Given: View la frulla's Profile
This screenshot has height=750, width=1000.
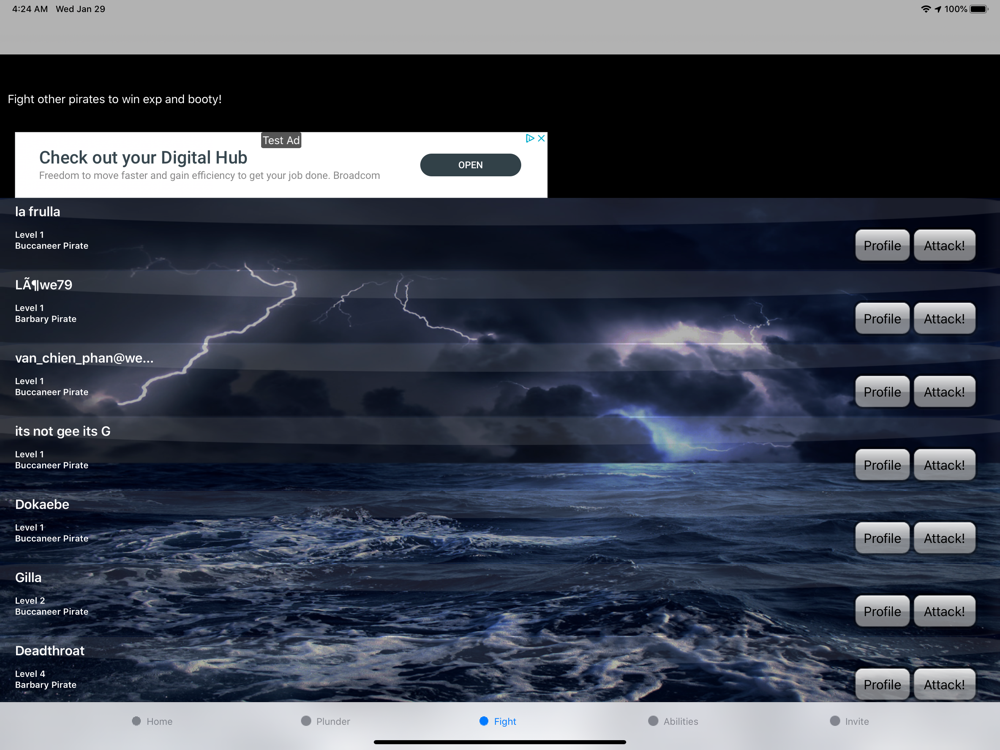Looking at the screenshot, I should point(882,246).
